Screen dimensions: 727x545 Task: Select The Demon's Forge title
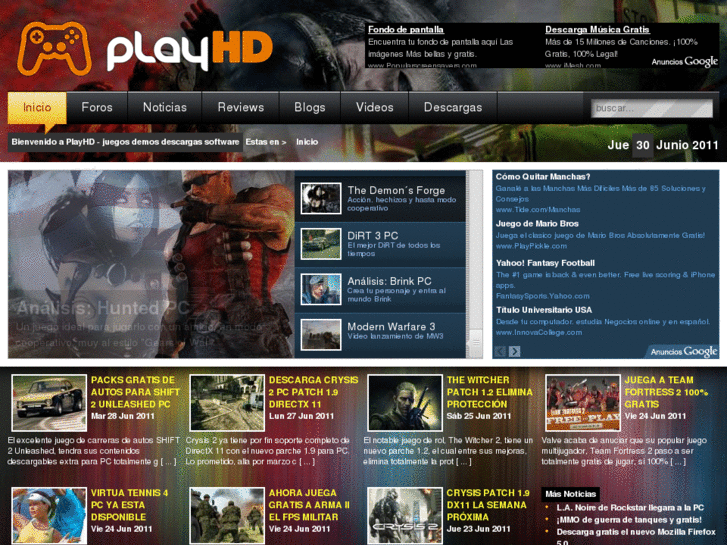(x=396, y=190)
